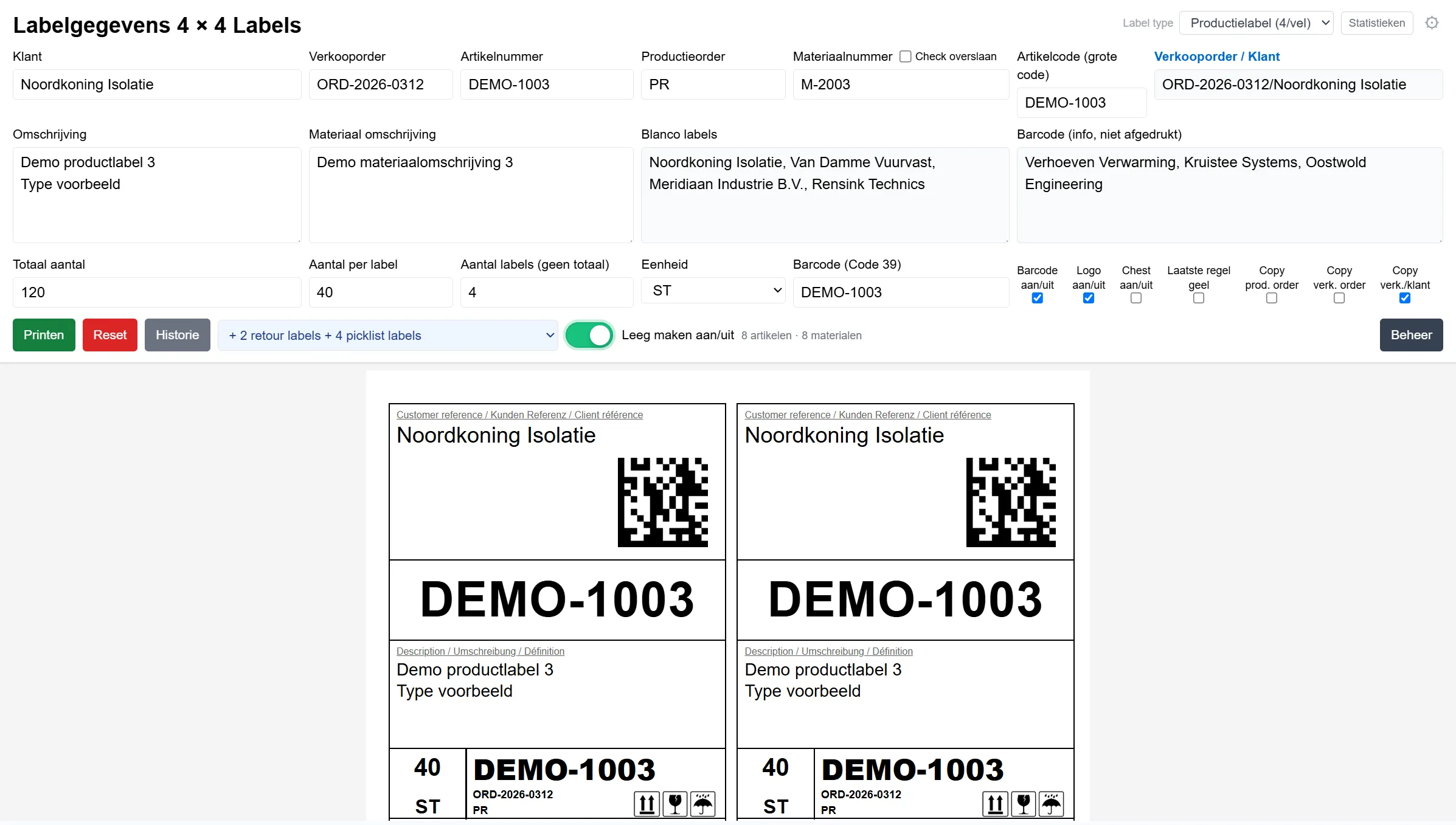Focus the Totaal aantal field

click(x=157, y=292)
